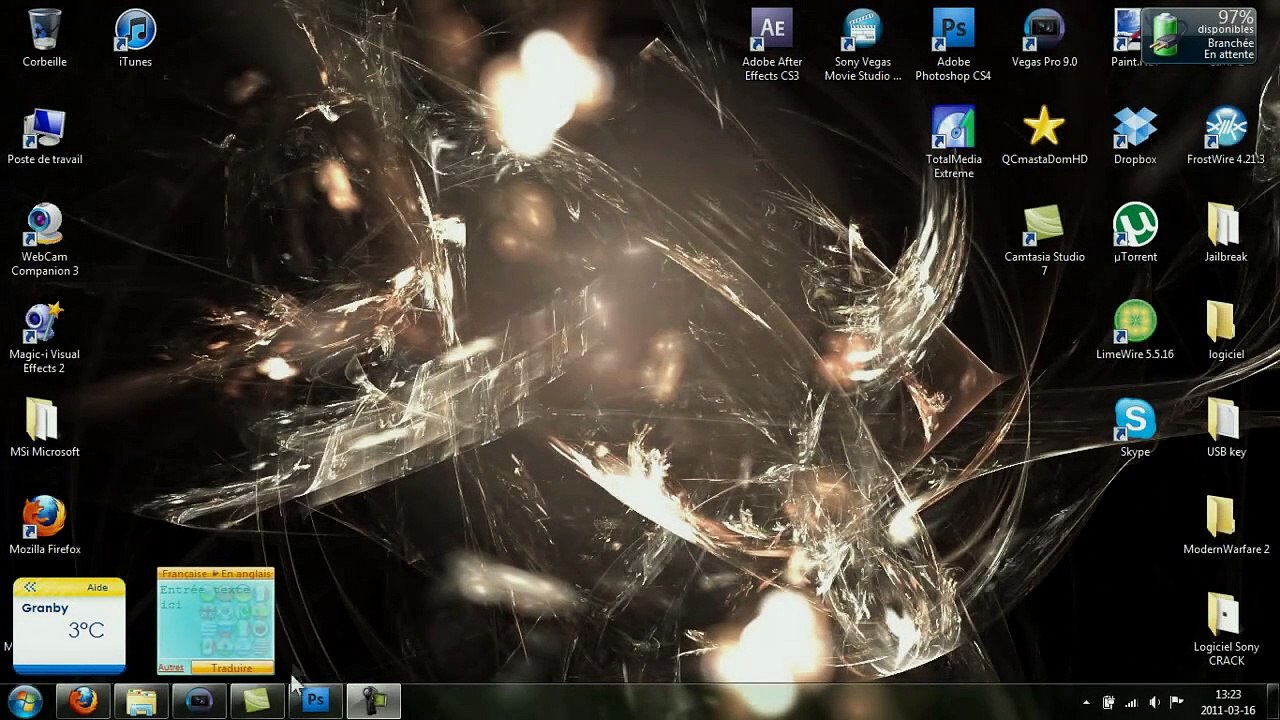Select the LimeWire 5.5.16 shortcut
The height and width of the screenshot is (720, 1280).
1135,330
